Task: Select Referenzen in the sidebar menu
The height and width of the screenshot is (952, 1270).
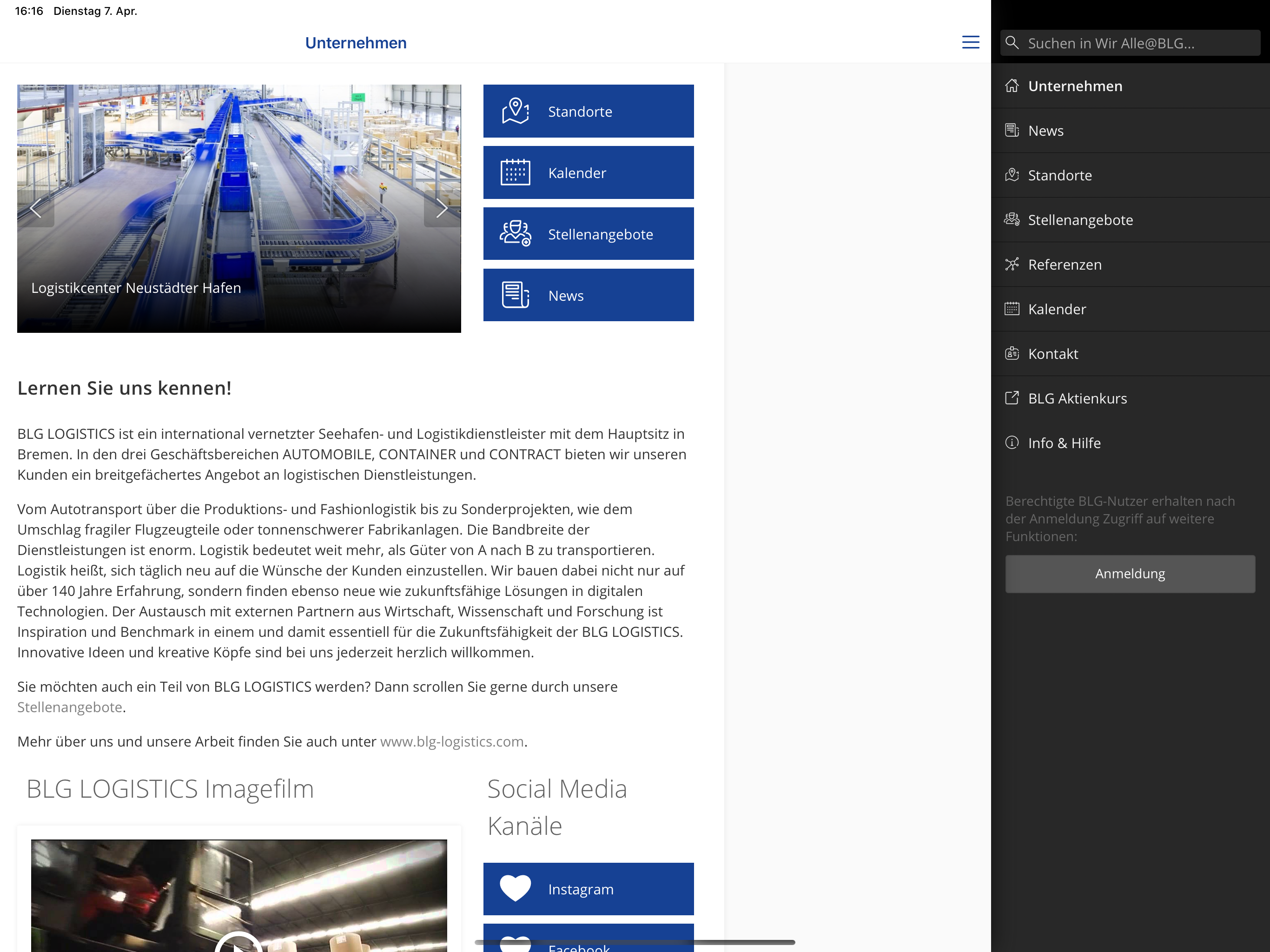Action: click(x=1130, y=264)
